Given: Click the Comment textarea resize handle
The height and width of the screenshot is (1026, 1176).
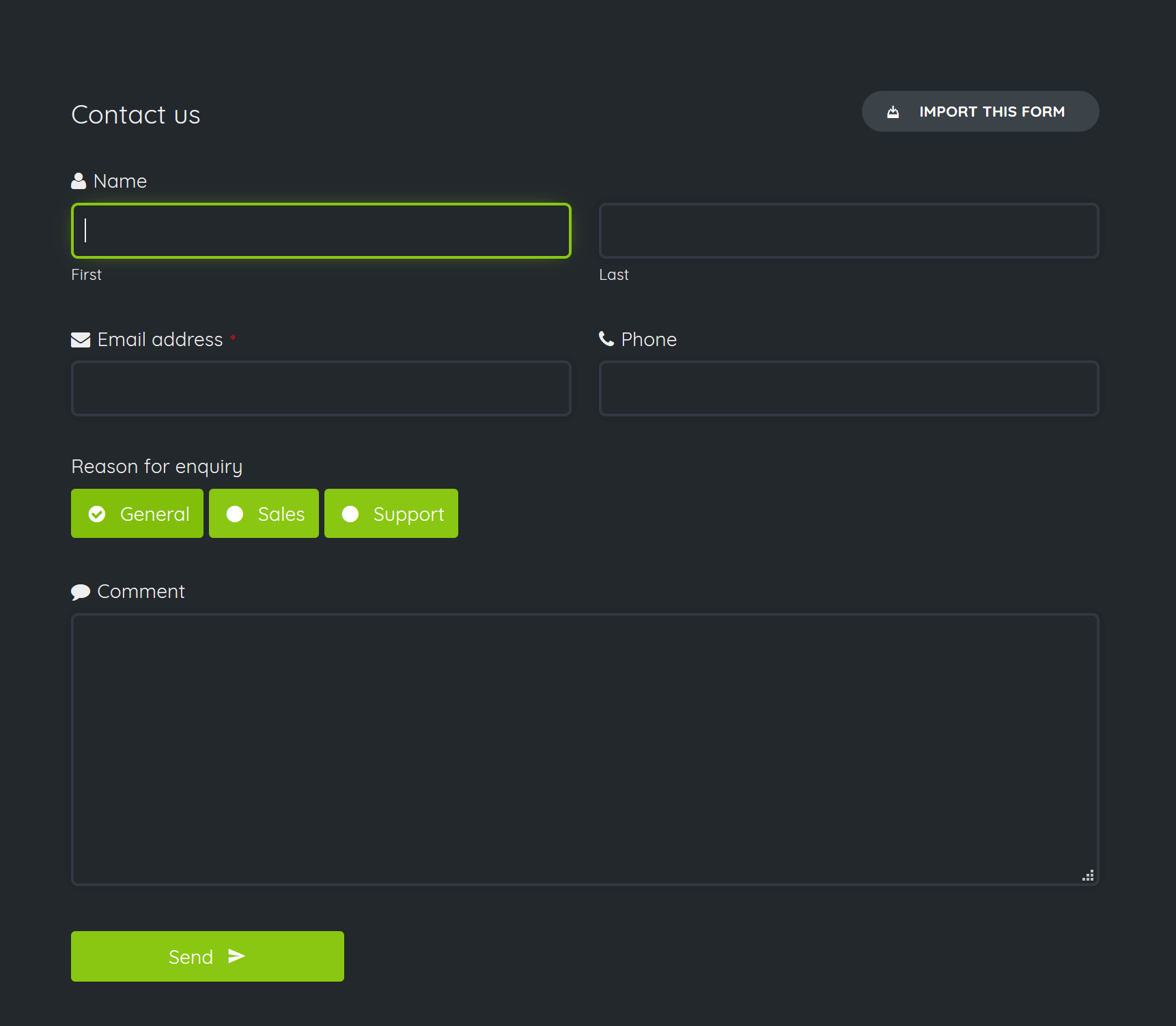Looking at the screenshot, I should pyautogui.click(x=1088, y=875).
